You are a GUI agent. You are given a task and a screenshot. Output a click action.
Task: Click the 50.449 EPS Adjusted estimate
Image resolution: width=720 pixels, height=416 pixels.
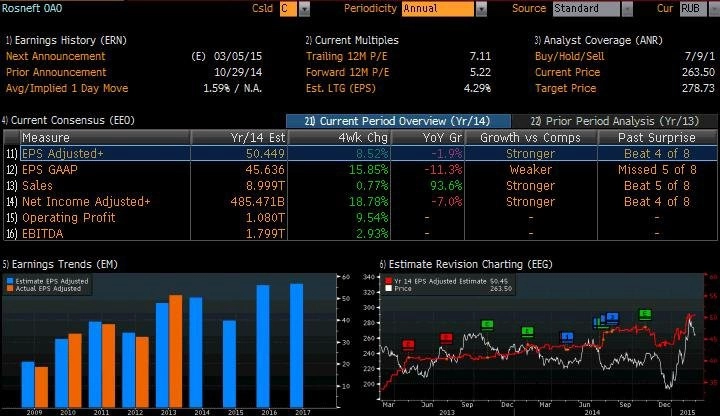(265, 153)
